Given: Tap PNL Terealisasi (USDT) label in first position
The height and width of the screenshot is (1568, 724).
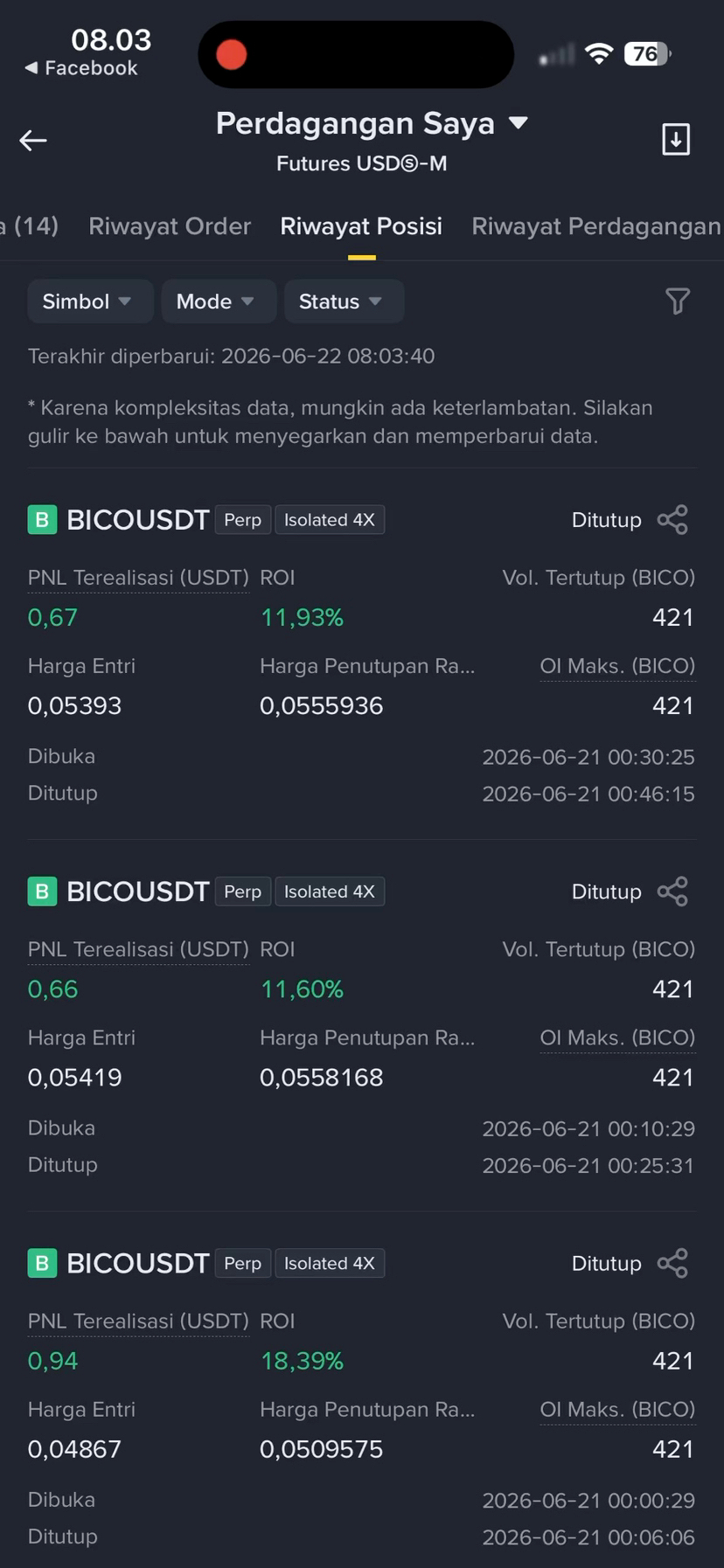Looking at the screenshot, I should pos(138,578).
